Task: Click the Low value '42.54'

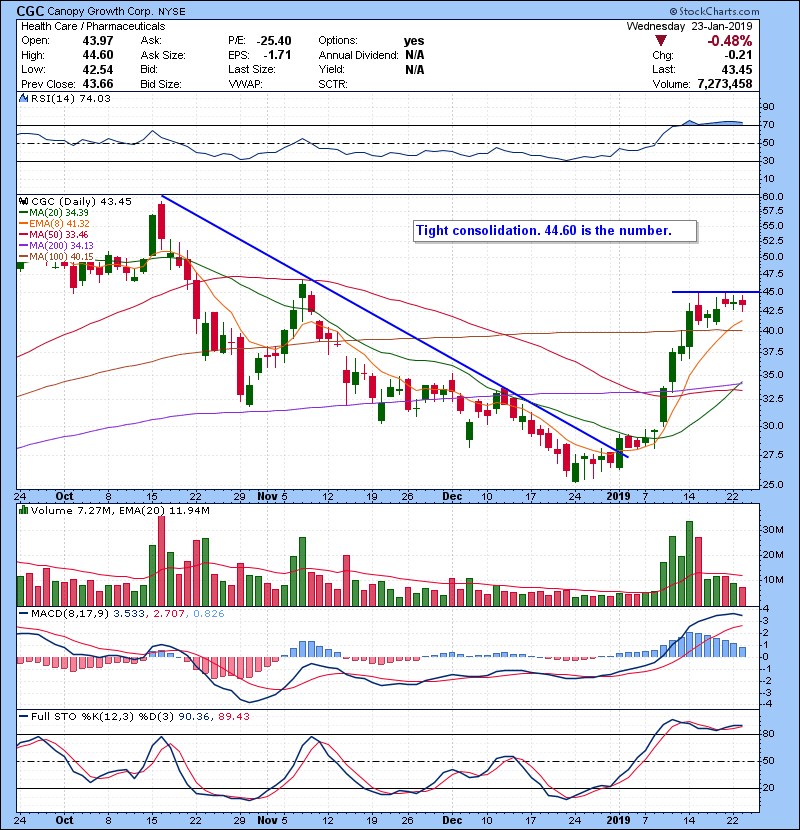Action: (x=98, y=69)
